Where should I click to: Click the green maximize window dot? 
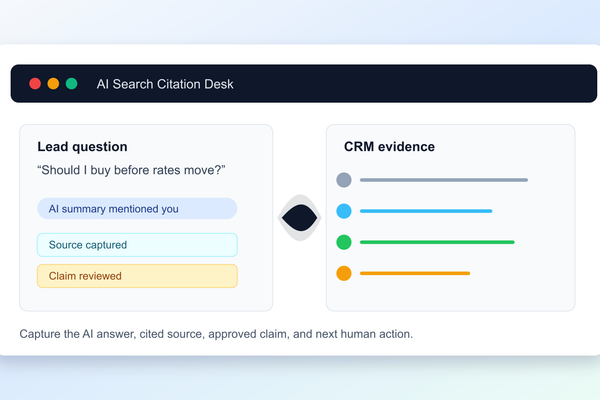72,83
